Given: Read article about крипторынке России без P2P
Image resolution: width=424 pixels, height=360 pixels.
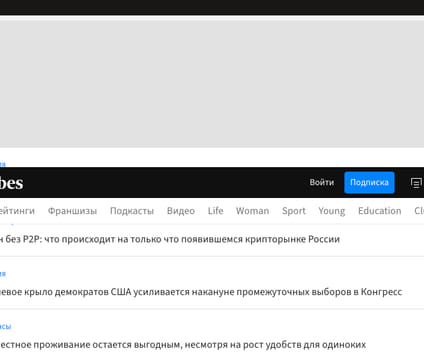Looking at the screenshot, I should [x=170, y=239].
